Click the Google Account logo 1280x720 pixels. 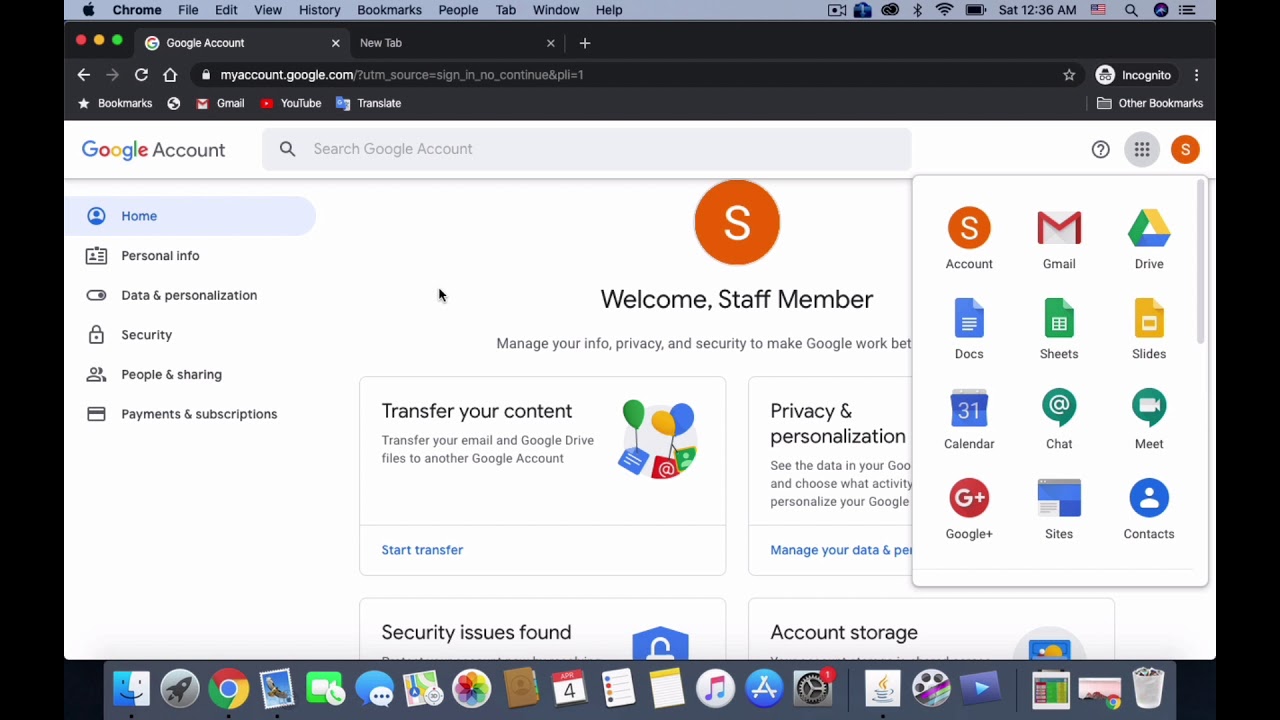pyautogui.click(x=153, y=150)
